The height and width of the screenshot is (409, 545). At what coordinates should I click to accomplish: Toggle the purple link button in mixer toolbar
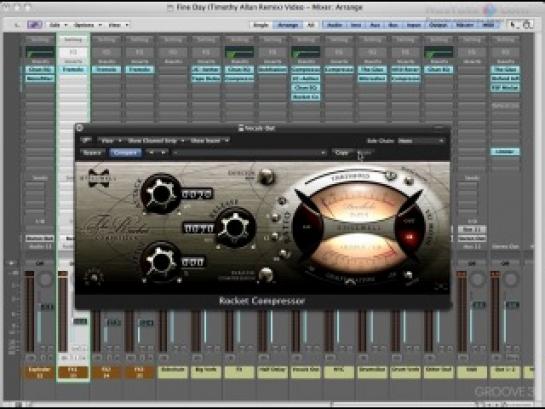tap(35, 25)
